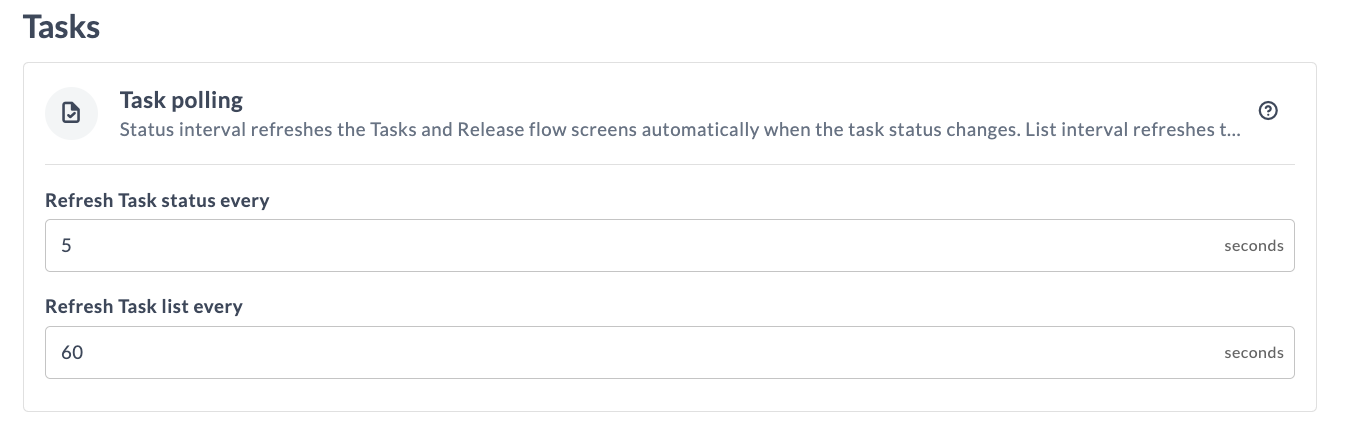Click the Refresh Task status every label
Image resolution: width=1346 pixels, height=434 pixels.
pos(157,200)
